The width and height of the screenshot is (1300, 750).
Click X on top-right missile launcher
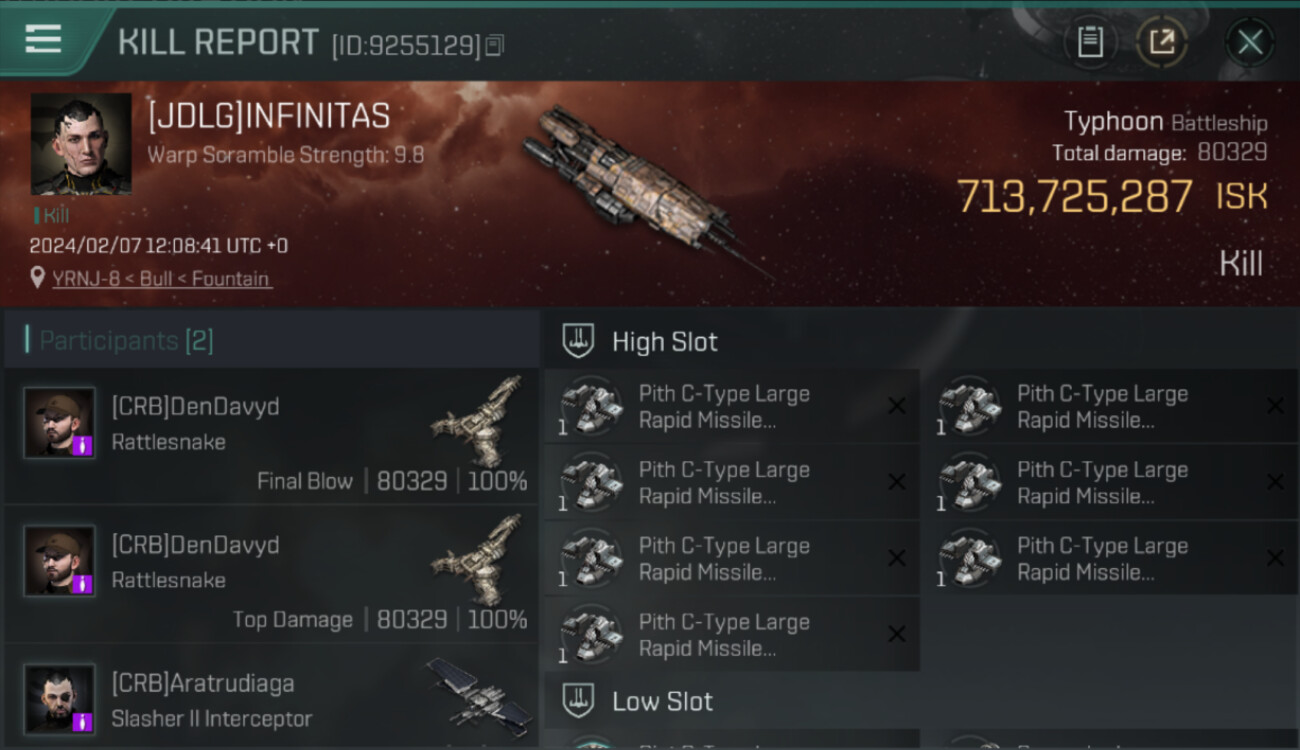(x=1275, y=406)
